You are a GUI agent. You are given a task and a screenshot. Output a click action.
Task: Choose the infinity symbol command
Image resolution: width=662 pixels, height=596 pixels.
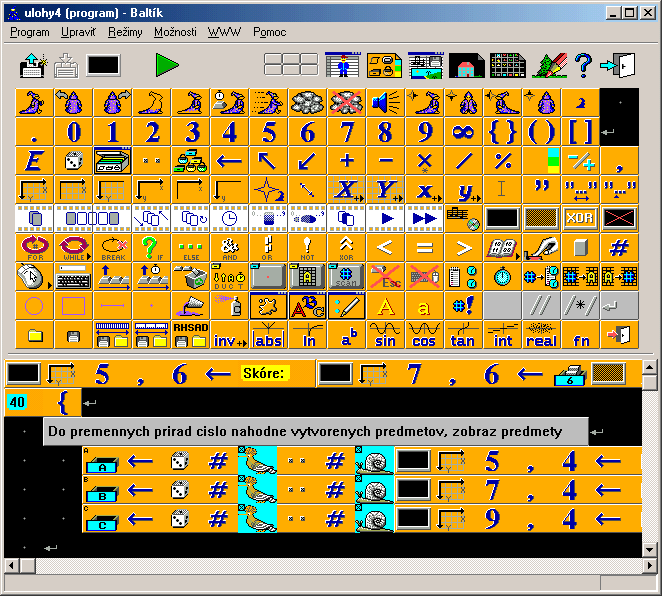[463, 132]
